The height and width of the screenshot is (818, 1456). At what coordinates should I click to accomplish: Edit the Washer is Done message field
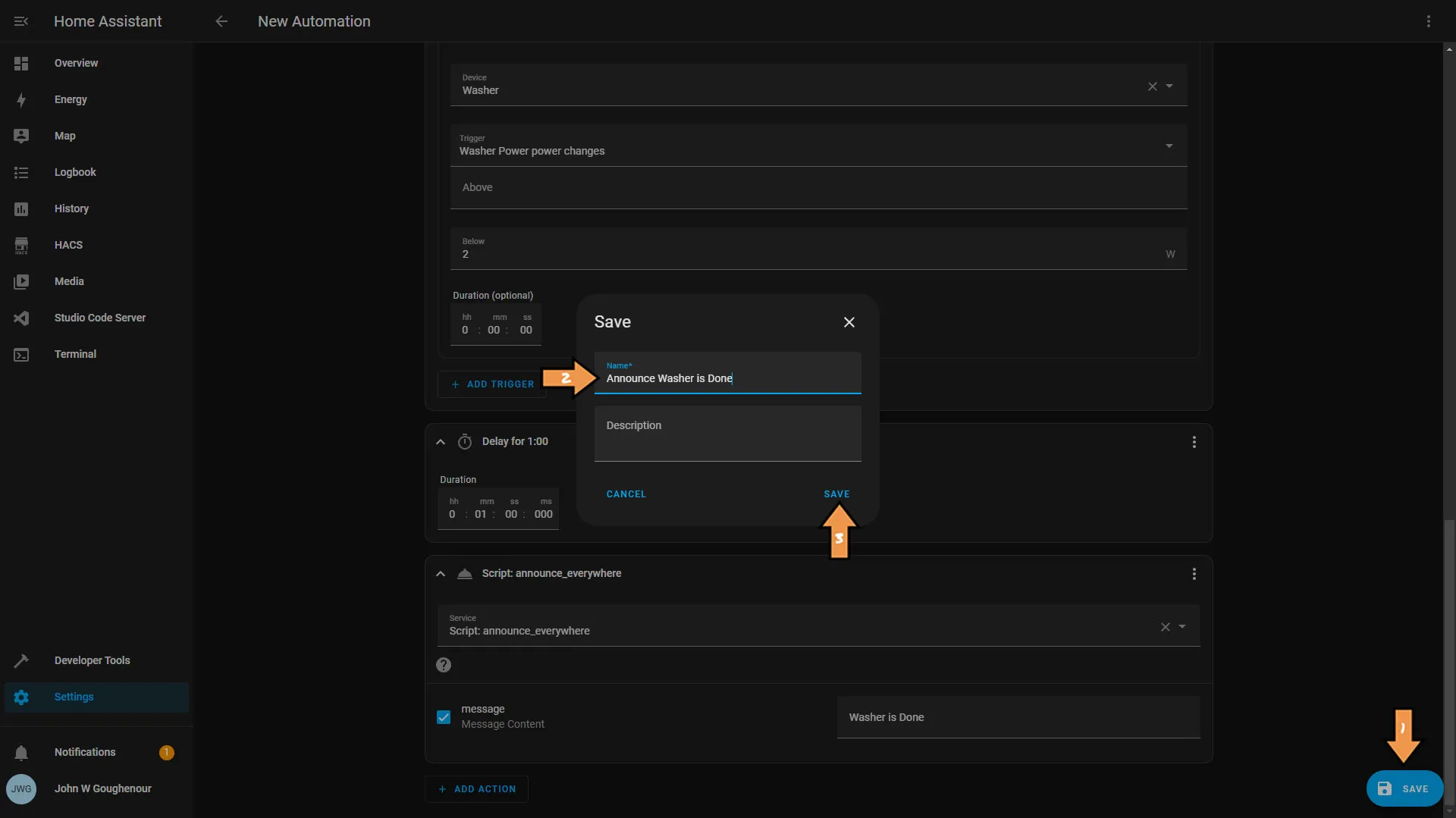click(x=1018, y=717)
